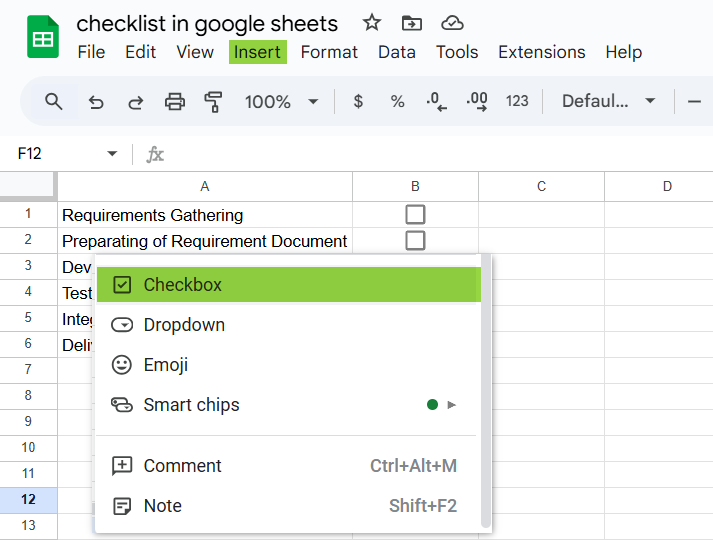Open the Extensions menu

[542, 52]
